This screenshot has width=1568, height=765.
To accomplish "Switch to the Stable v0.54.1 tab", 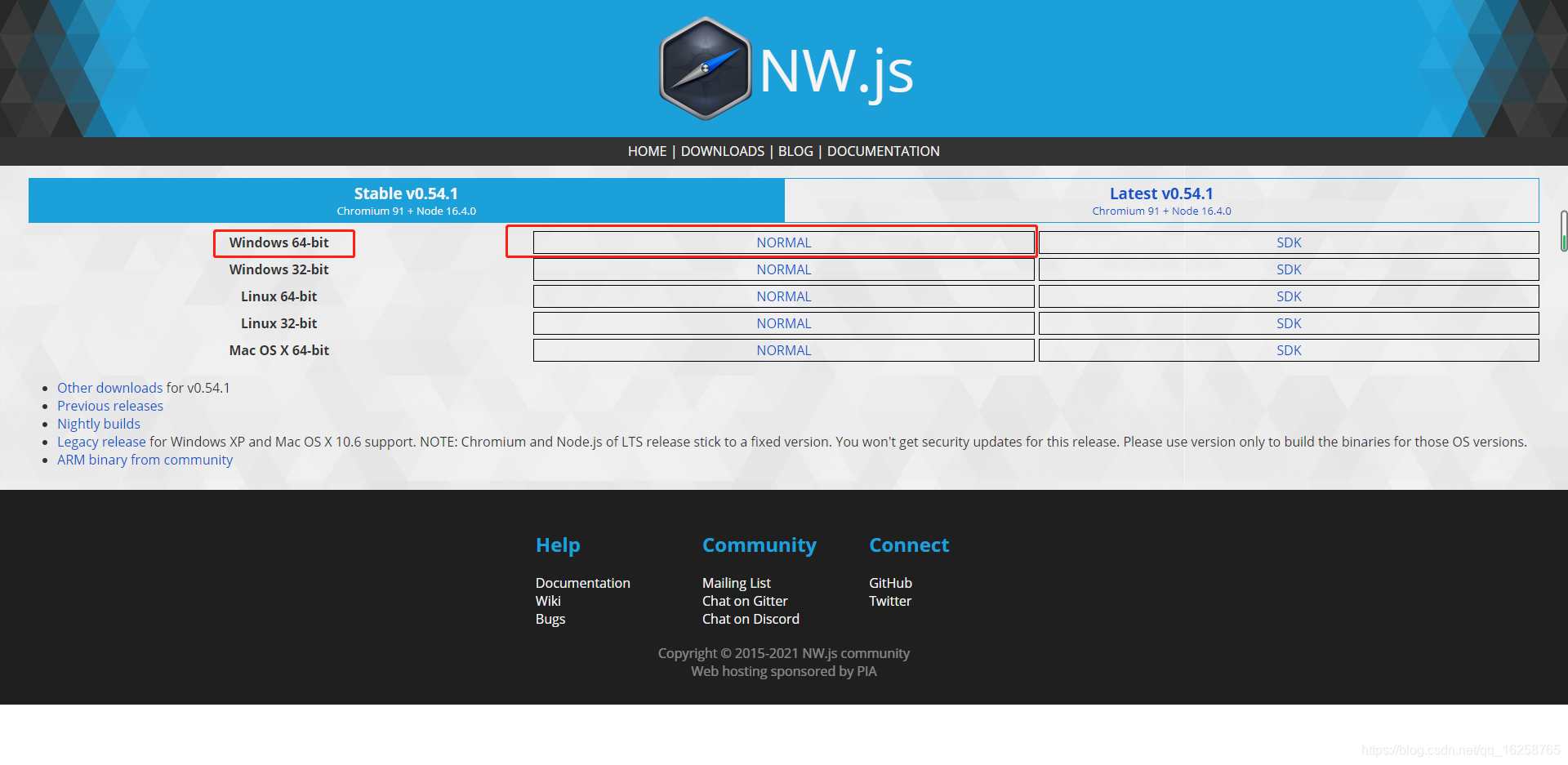I will pos(406,200).
